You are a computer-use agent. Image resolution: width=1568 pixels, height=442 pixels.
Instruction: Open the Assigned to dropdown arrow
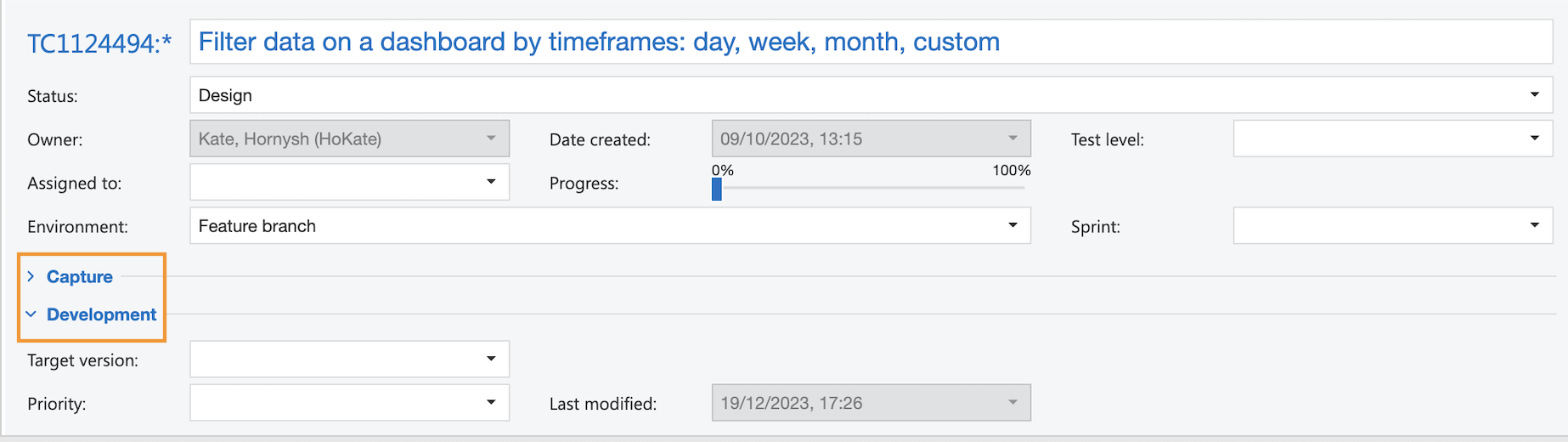491,182
